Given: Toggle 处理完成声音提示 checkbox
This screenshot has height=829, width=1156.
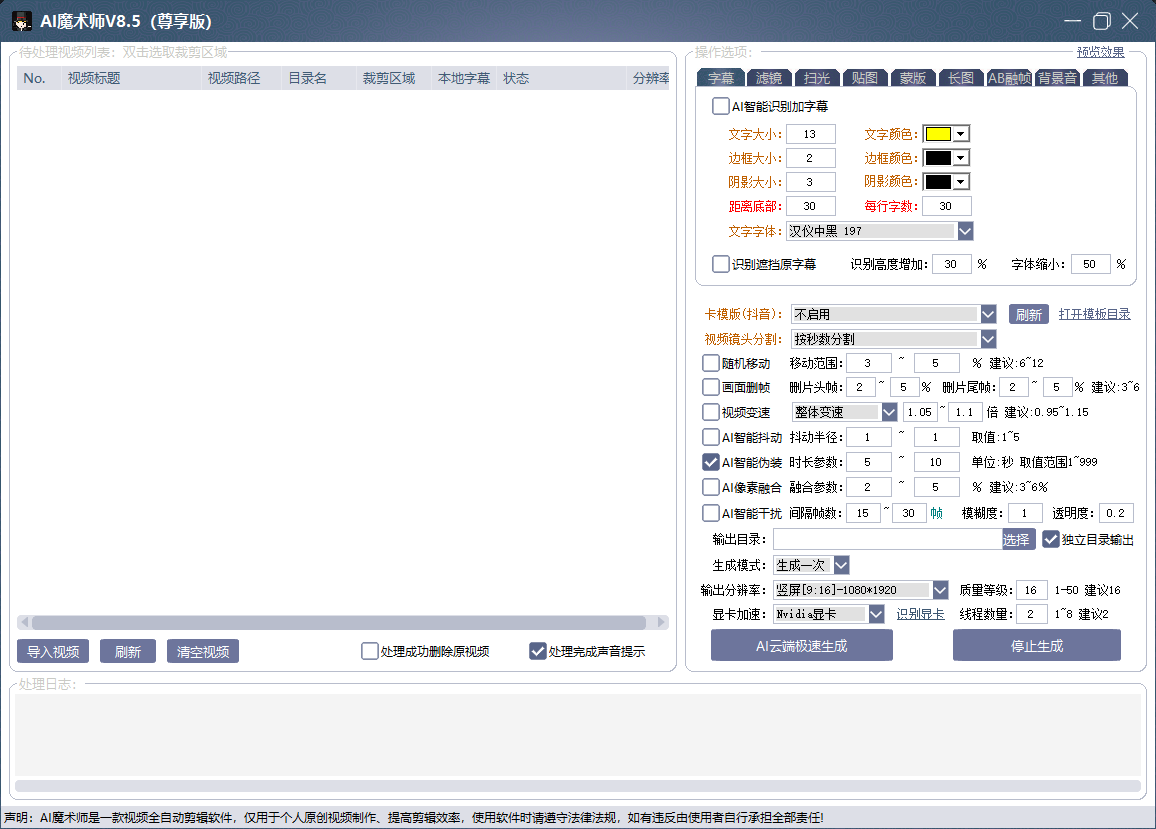Looking at the screenshot, I should click(x=538, y=651).
